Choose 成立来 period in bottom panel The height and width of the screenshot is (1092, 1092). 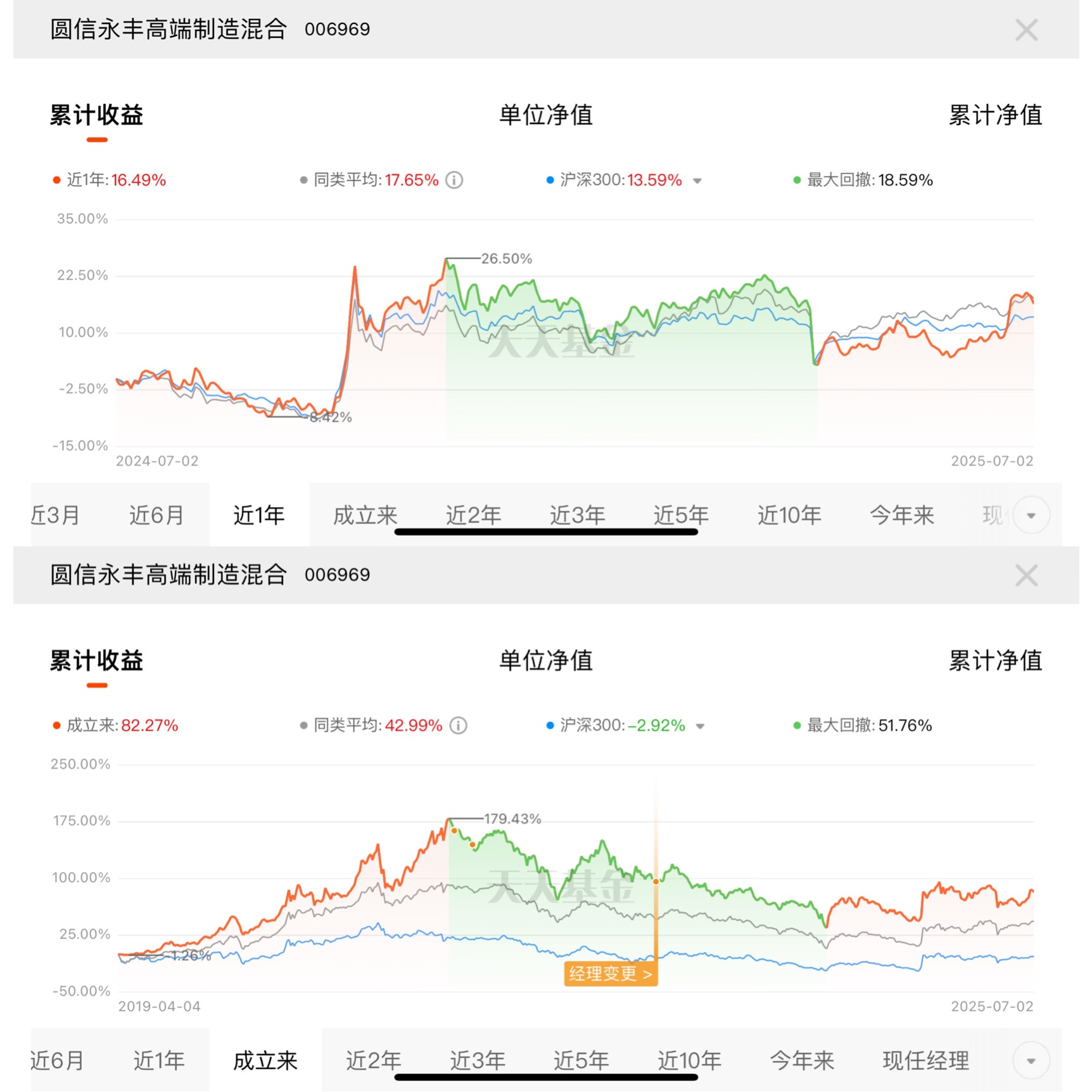coord(265,1061)
